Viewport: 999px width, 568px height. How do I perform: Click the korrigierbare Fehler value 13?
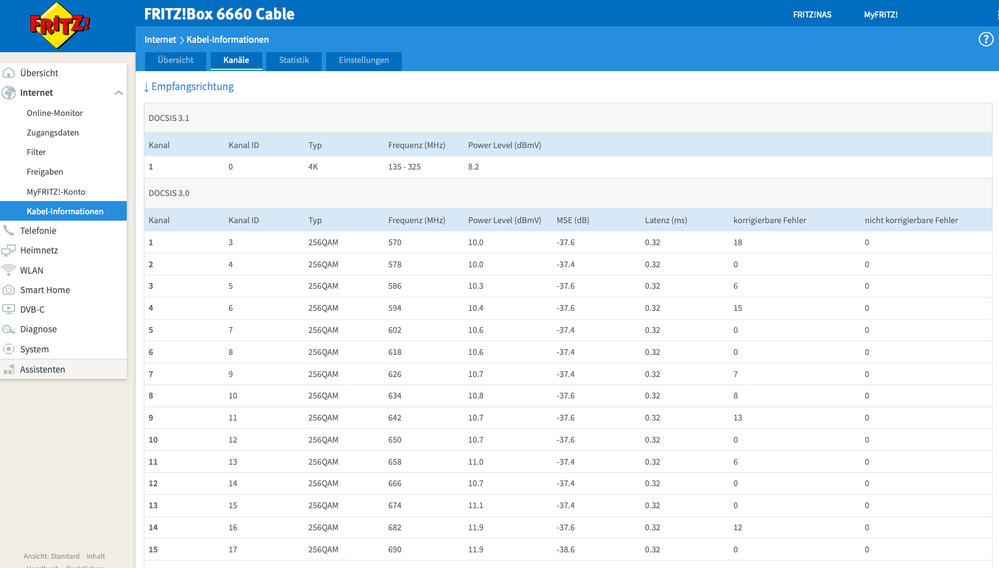(738, 418)
